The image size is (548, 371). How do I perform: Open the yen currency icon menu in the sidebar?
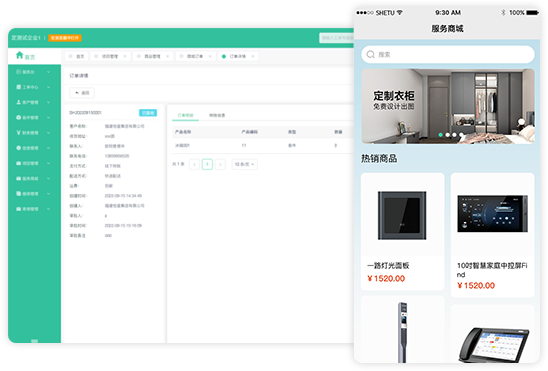click(x=19, y=132)
